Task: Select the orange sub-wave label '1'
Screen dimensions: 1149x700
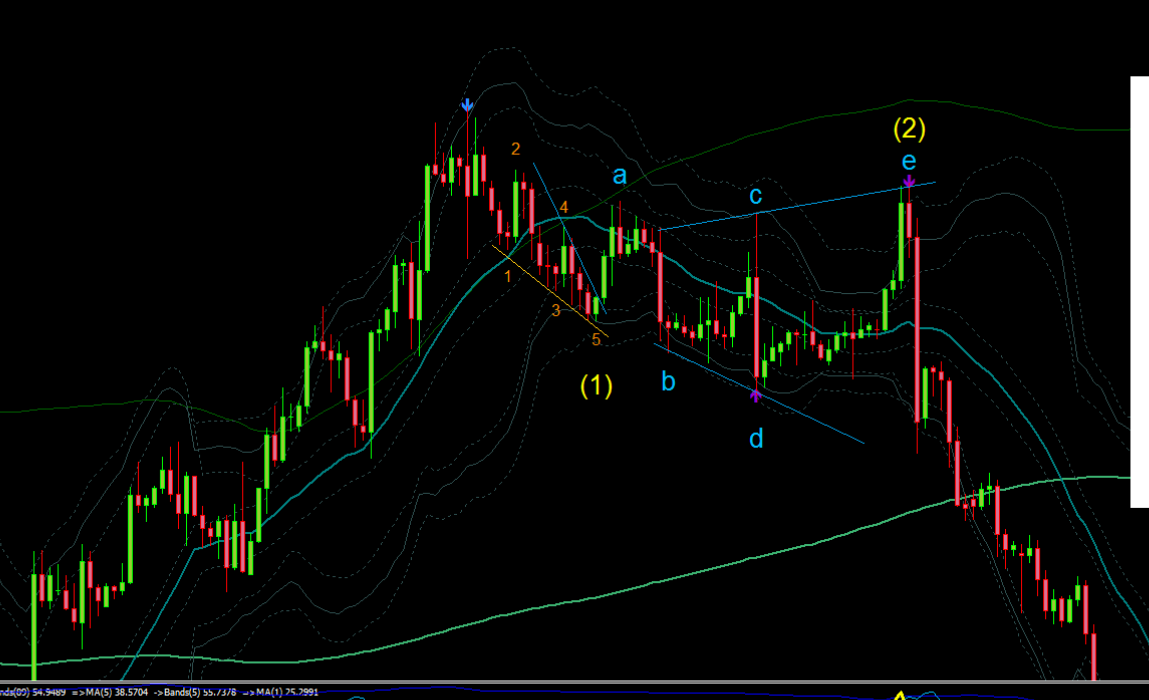Action: click(x=507, y=277)
